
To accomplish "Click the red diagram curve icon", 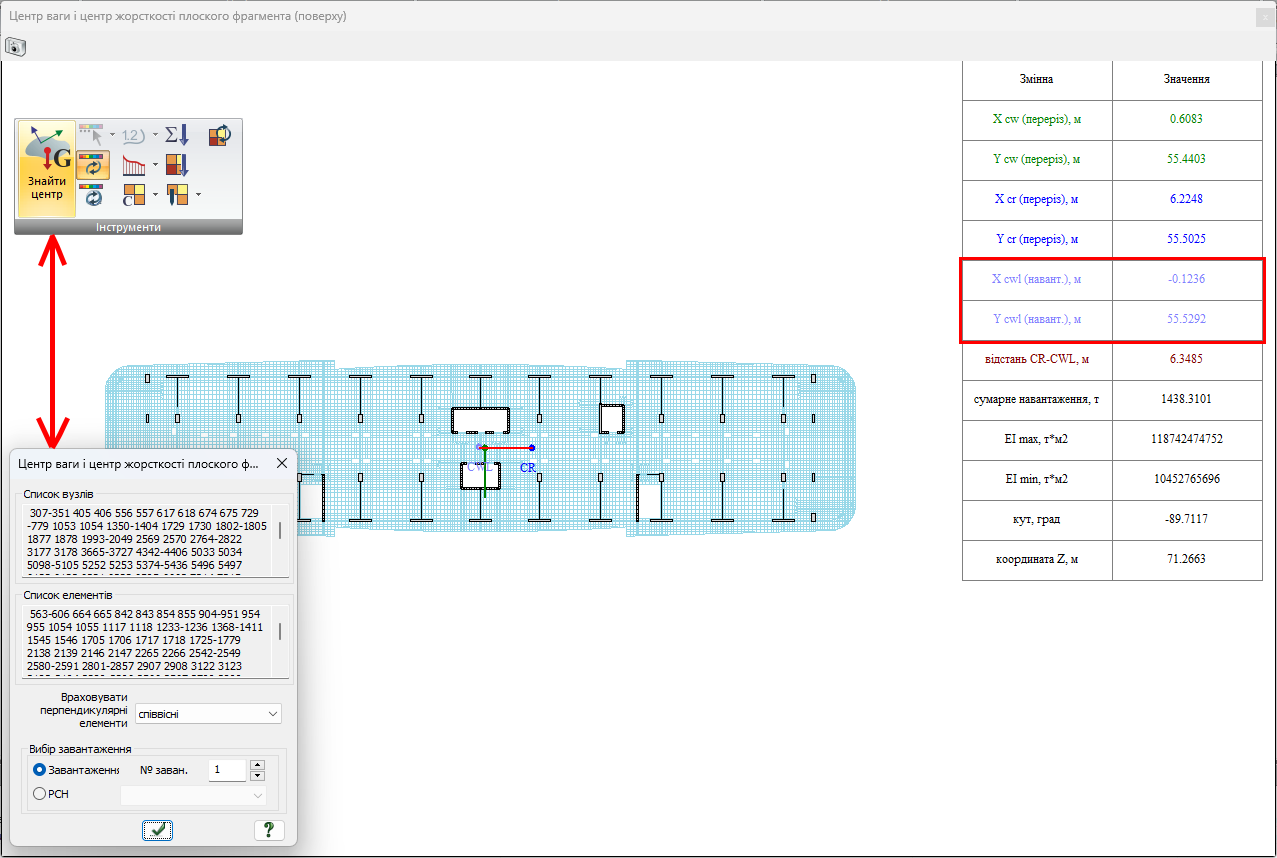I will click(x=133, y=165).
